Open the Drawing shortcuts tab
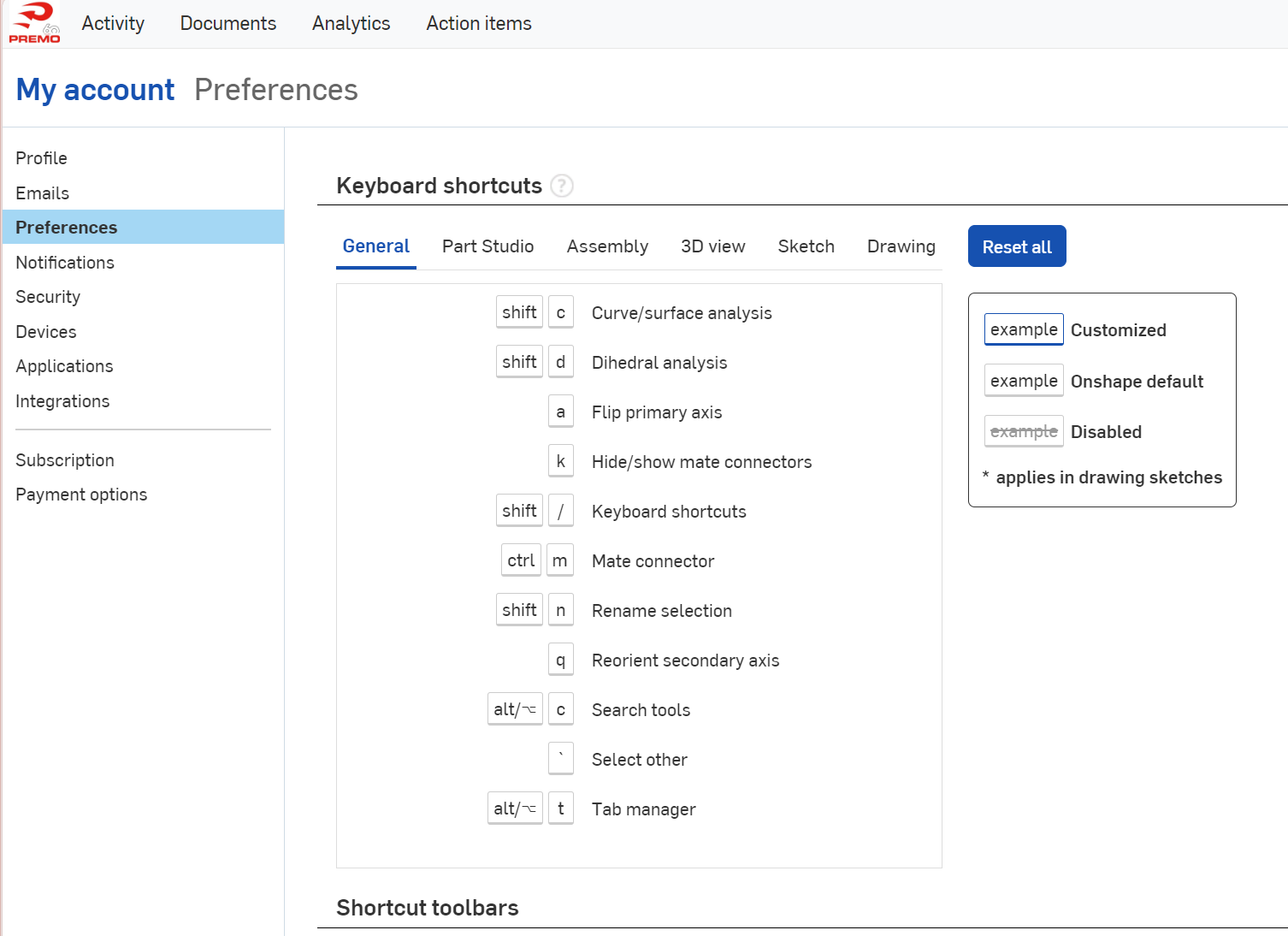1288x936 pixels. pyautogui.click(x=901, y=246)
